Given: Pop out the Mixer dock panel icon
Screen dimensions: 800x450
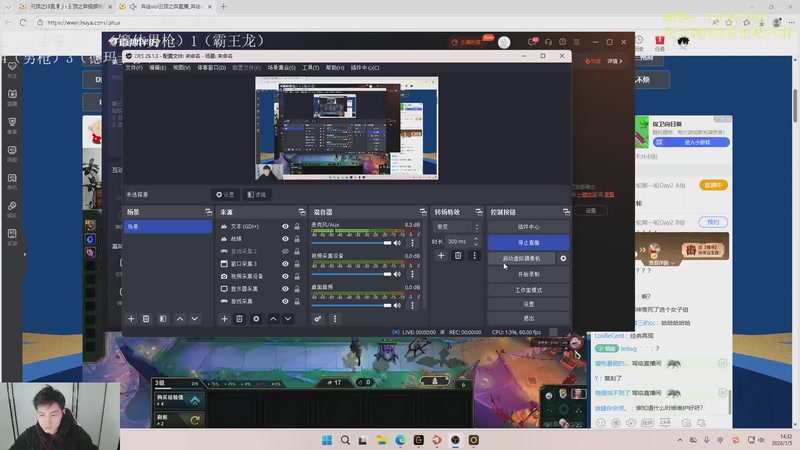Looking at the screenshot, I should click(422, 212).
